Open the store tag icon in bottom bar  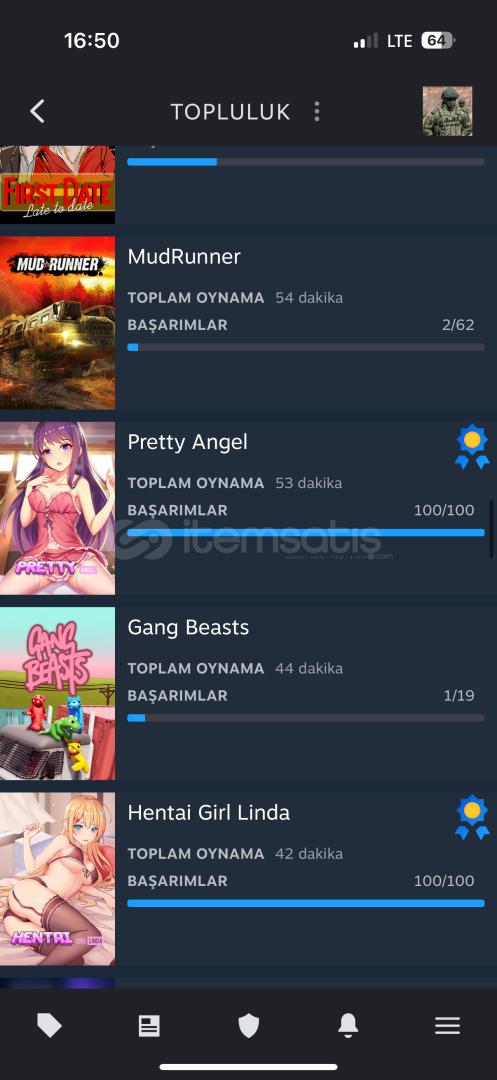(x=49, y=1026)
